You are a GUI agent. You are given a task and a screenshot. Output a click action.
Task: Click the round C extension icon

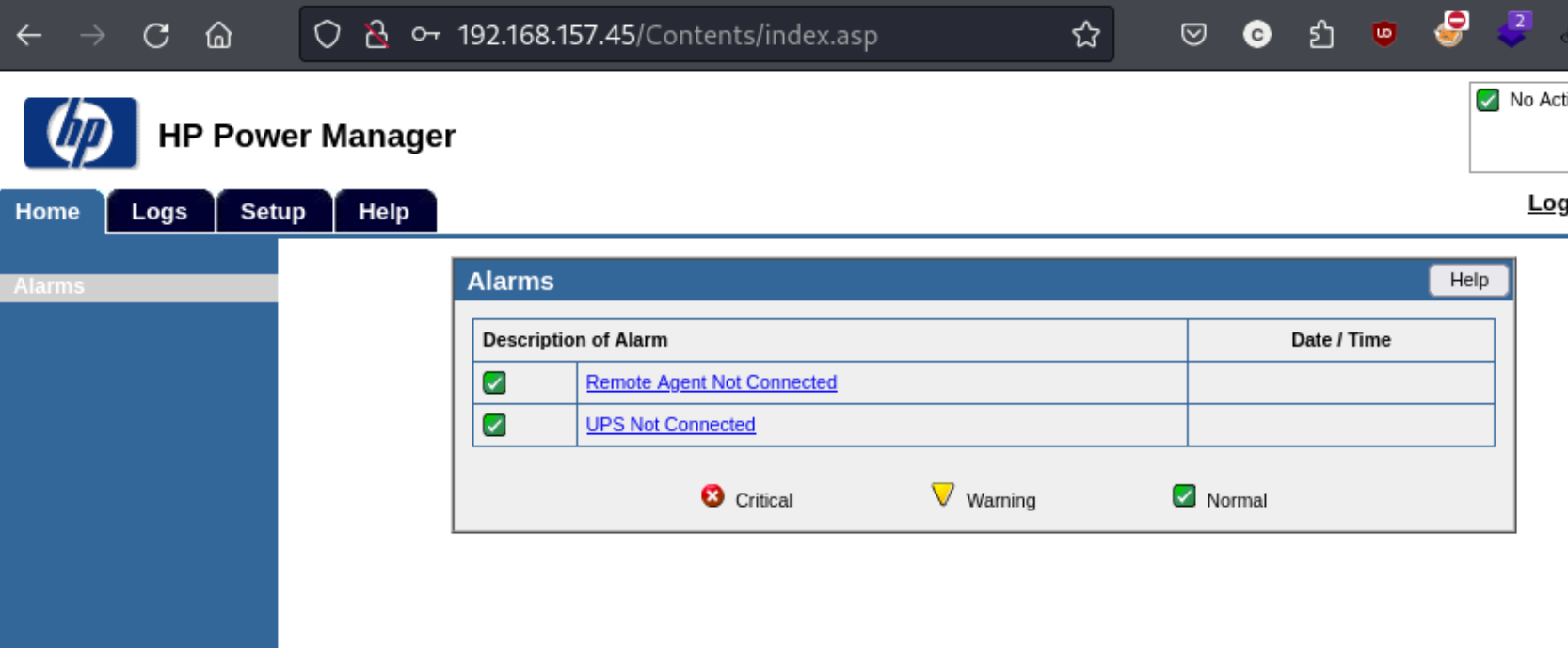click(x=1256, y=35)
